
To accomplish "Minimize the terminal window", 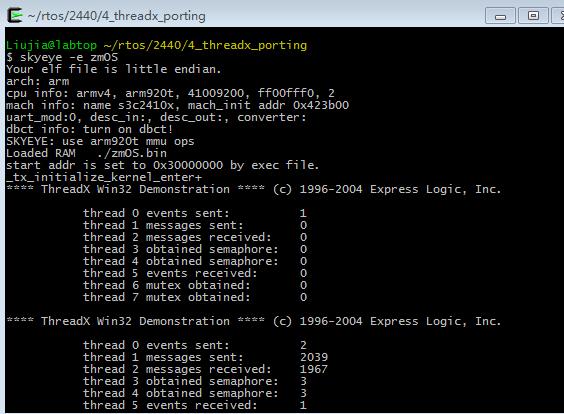I will click(500, 16).
